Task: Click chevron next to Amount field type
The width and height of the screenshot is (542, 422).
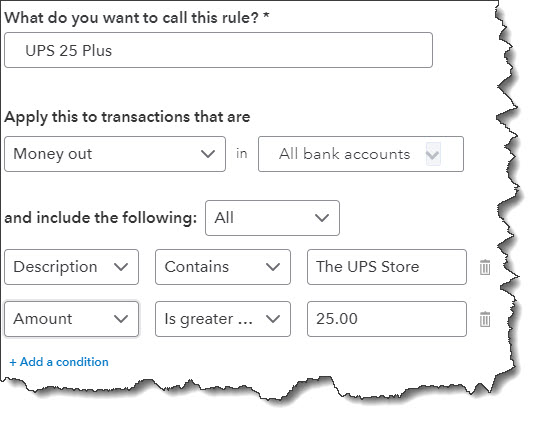Action: [121, 319]
